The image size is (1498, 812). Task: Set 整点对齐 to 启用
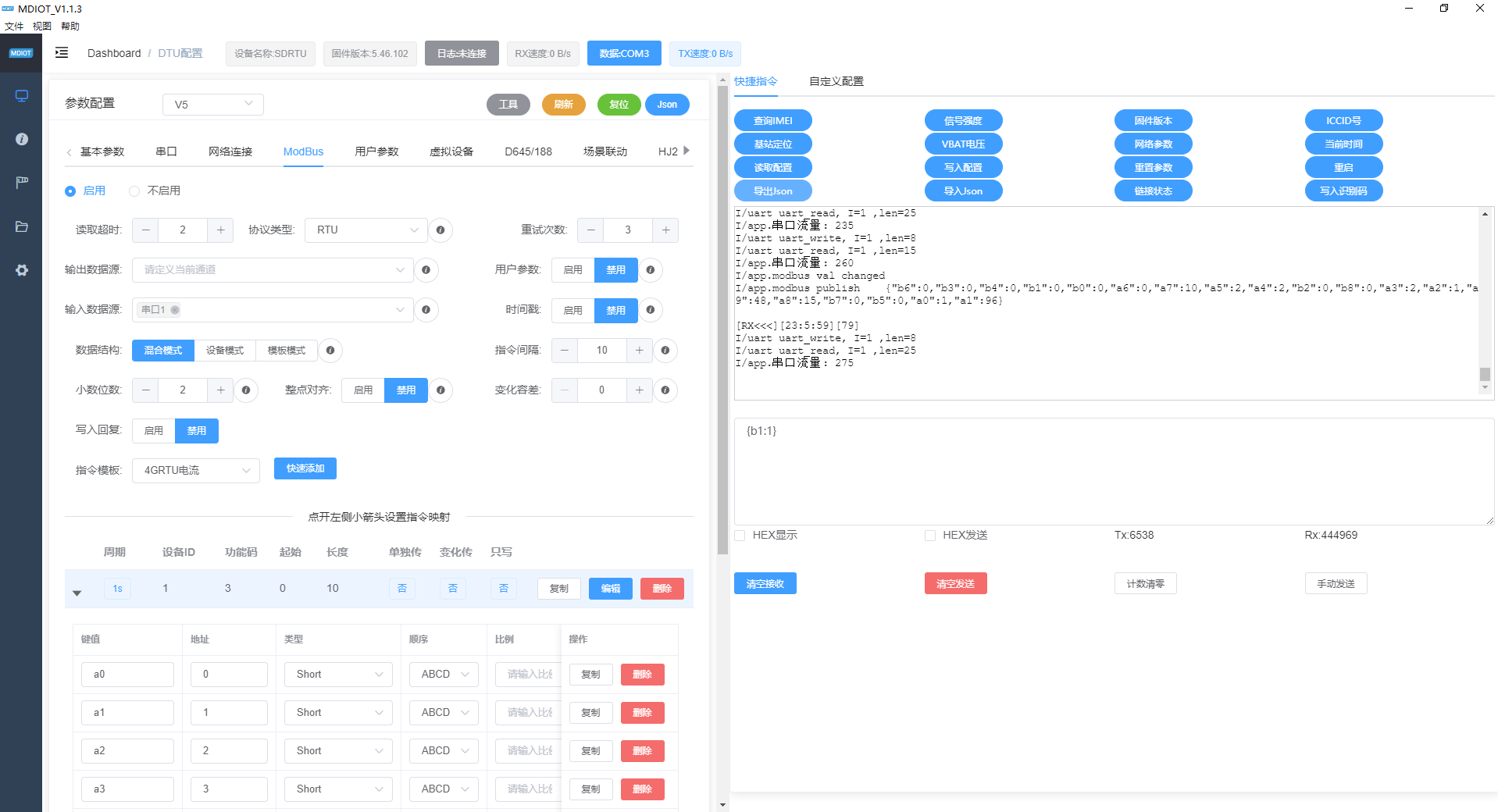(363, 390)
